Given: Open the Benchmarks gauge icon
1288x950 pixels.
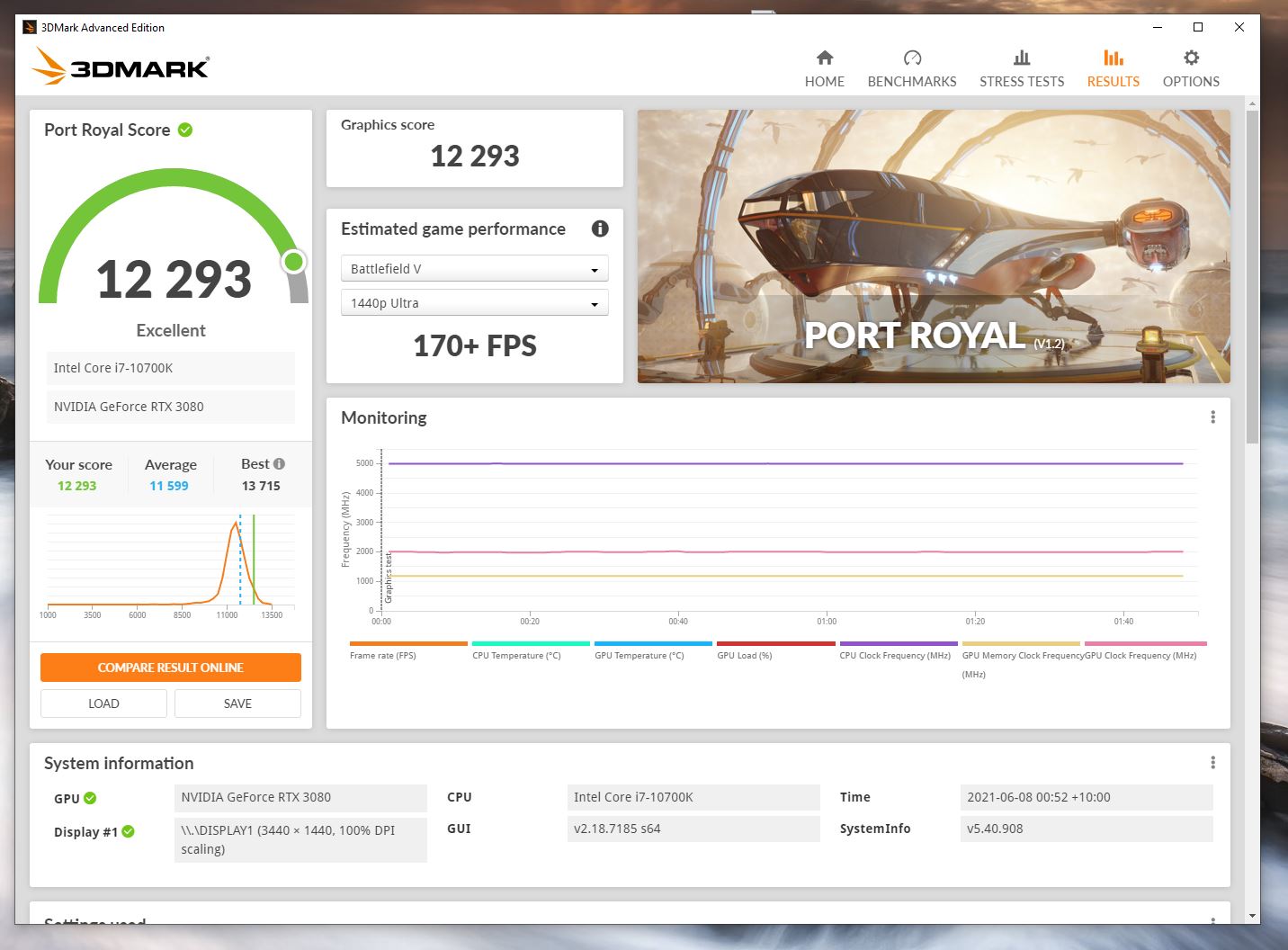Looking at the screenshot, I should pos(912,58).
